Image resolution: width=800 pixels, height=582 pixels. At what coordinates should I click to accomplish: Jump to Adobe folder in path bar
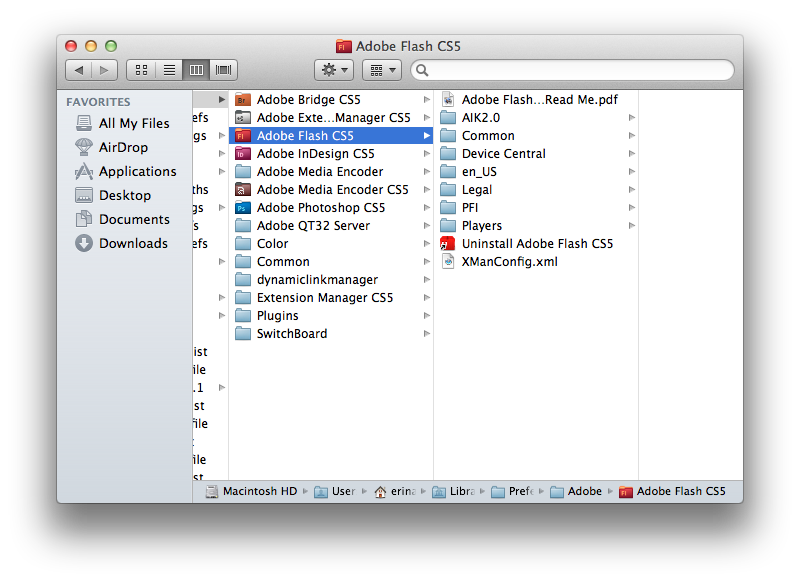[x=576, y=491]
